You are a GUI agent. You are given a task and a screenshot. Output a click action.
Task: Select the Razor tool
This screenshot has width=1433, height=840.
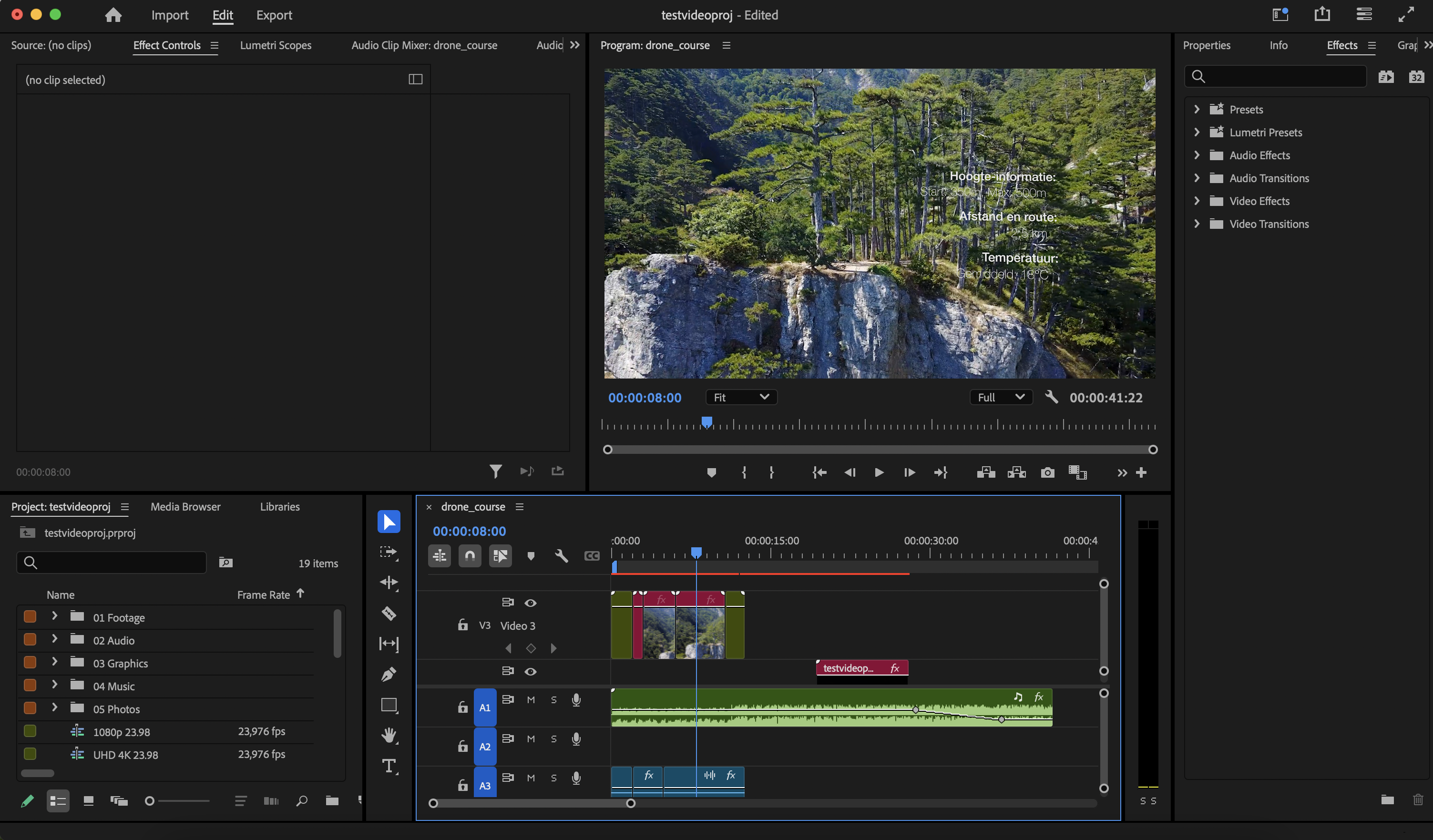pyautogui.click(x=389, y=613)
